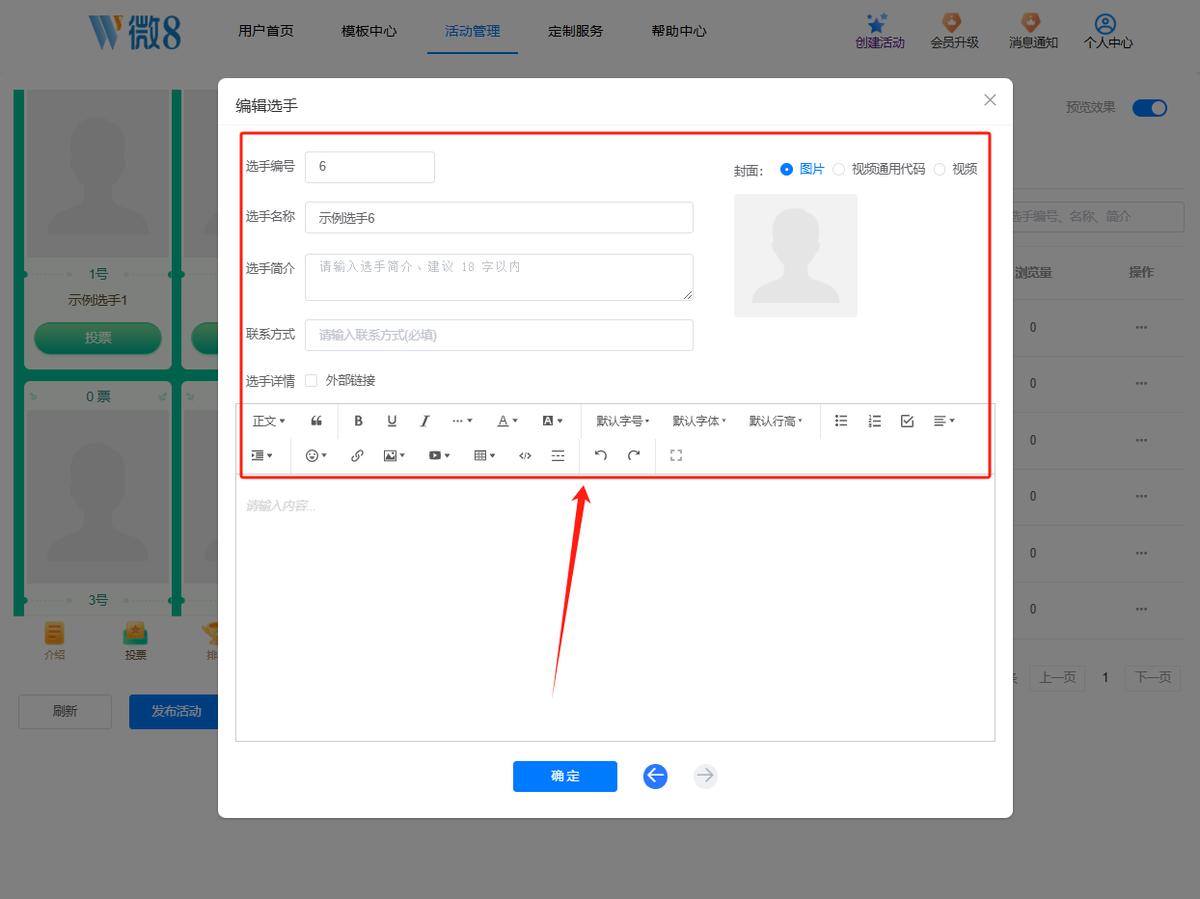Open 消息通知 notifications
The image size is (1200, 899).
click(1033, 31)
